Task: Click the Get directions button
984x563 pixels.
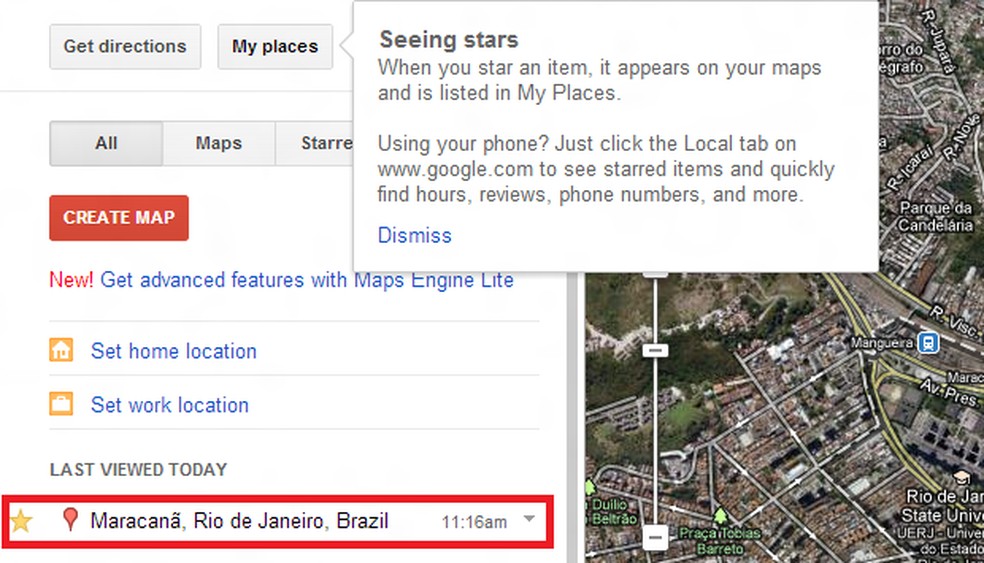Action: click(125, 46)
